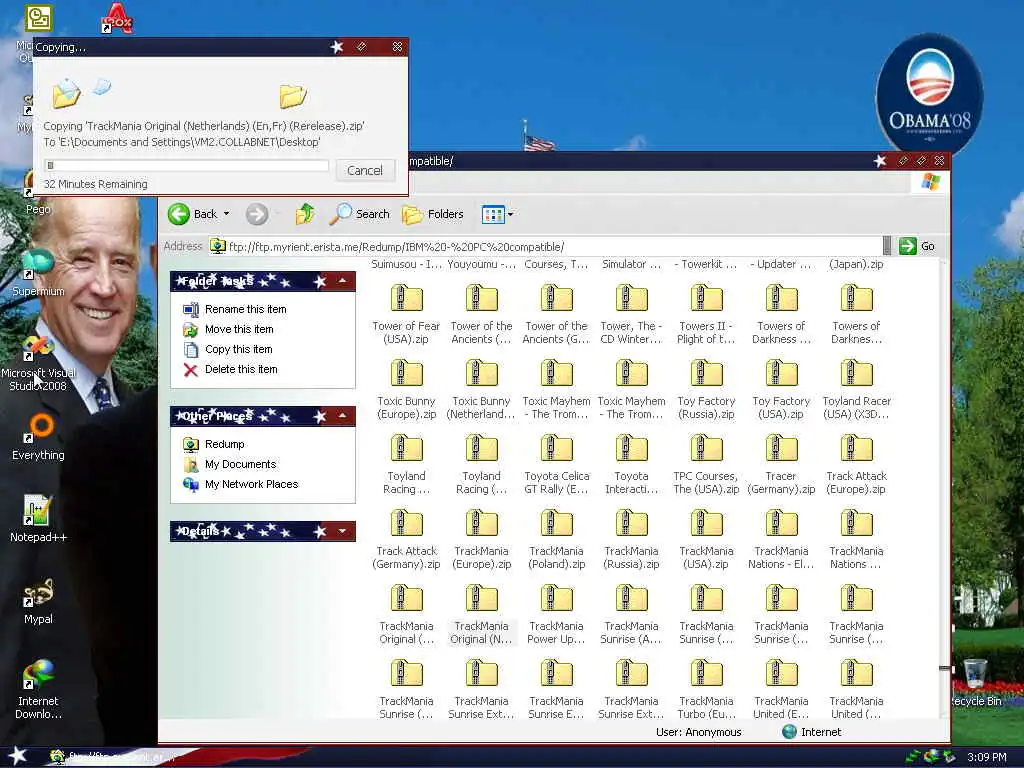The width and height of the screenshot is (1024, 768).
Task: Select TrackMania (Poland).zip file
Action: click(x=556, y=540)
